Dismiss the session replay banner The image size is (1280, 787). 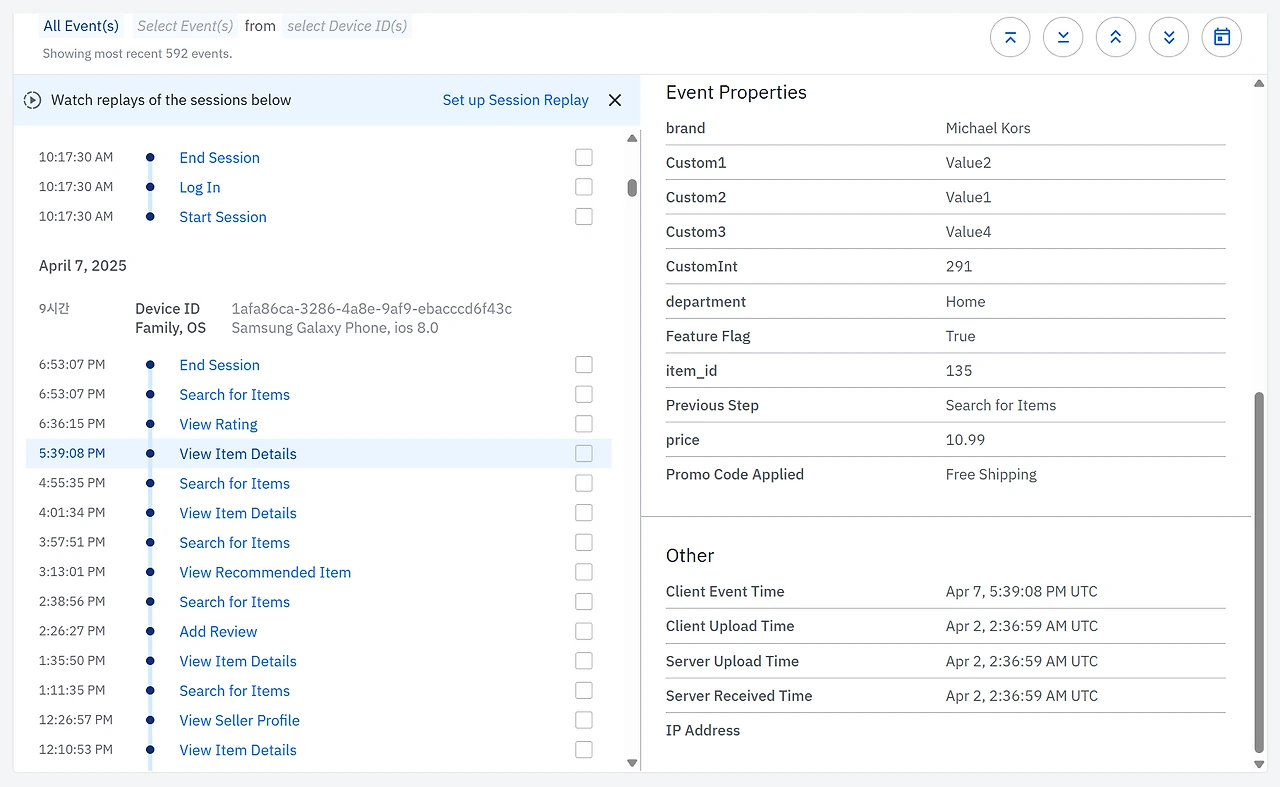(x=615, y=100)
